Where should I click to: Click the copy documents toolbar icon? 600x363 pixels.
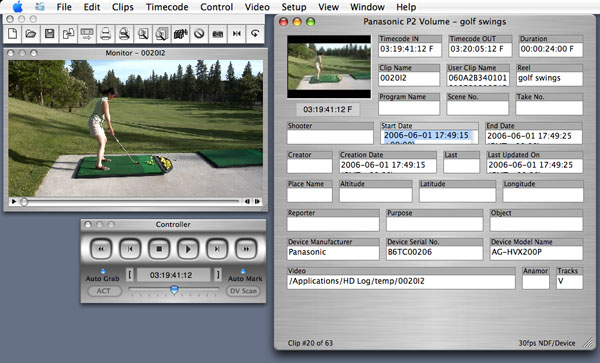pos(68,34)
